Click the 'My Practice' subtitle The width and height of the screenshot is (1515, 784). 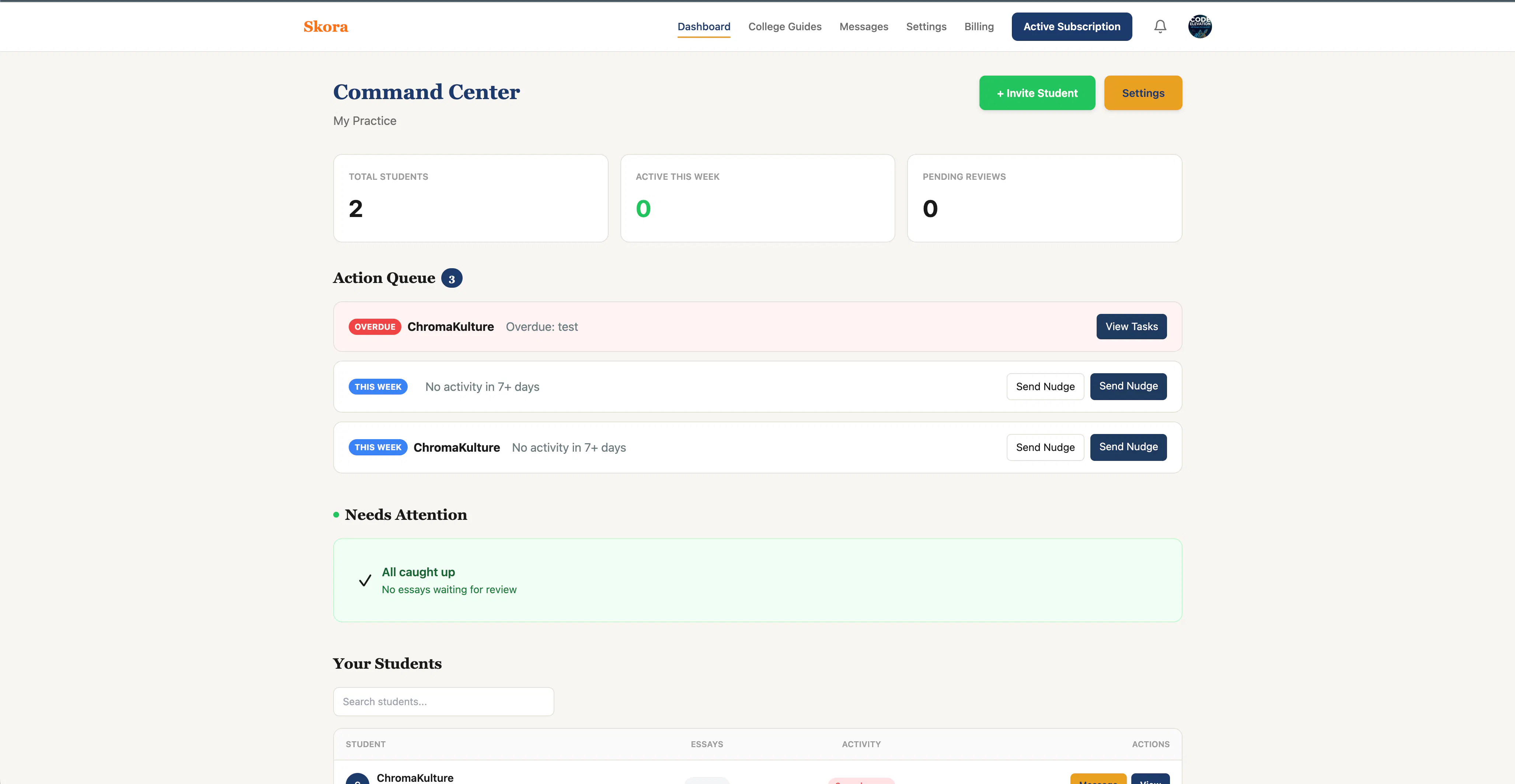[365, 120]
